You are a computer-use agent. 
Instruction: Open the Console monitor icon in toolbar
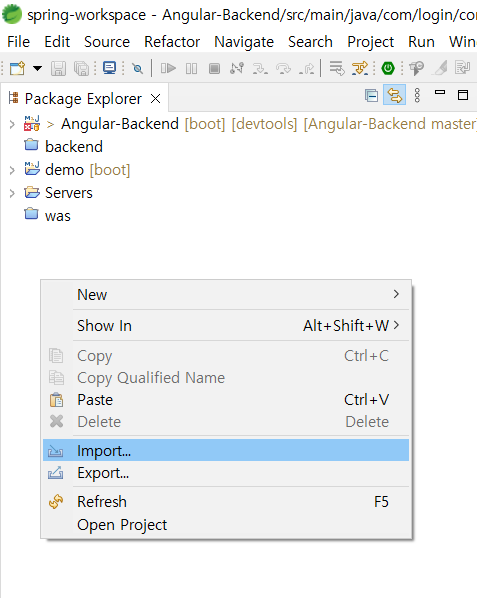(110, 68)
